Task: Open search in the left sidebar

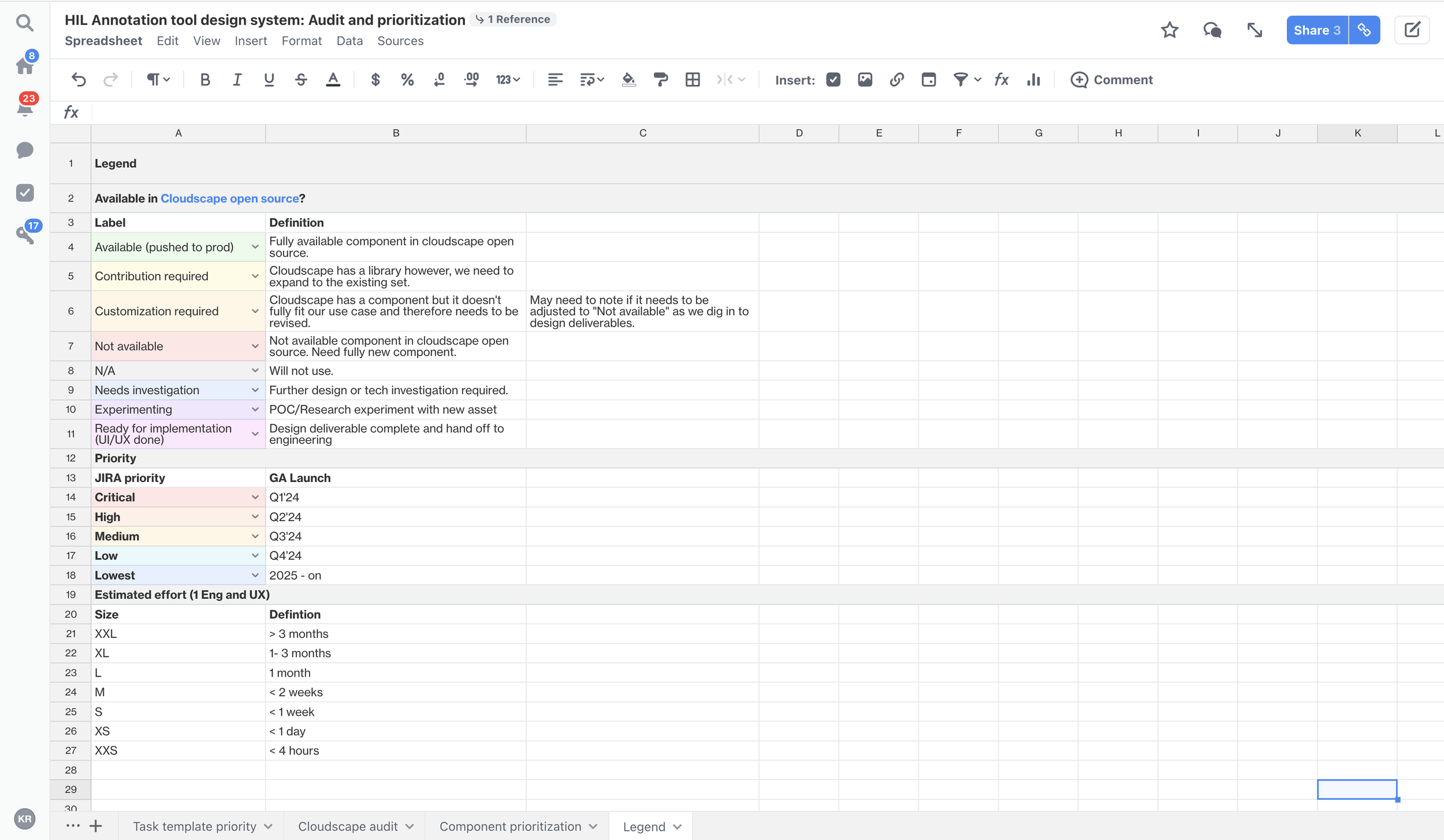Action: [24, 23]
